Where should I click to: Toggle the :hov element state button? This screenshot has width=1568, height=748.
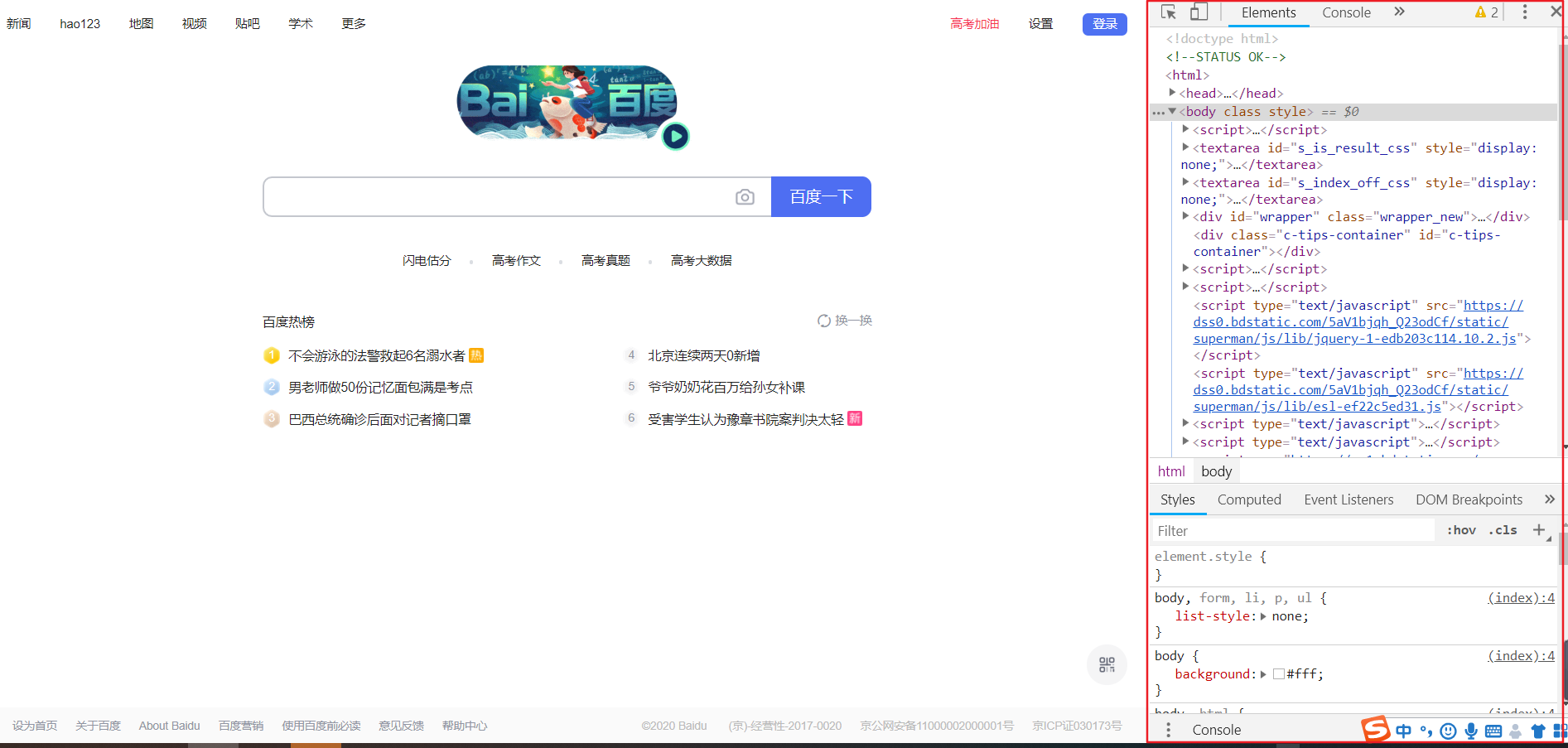(x=1461, y=530)
